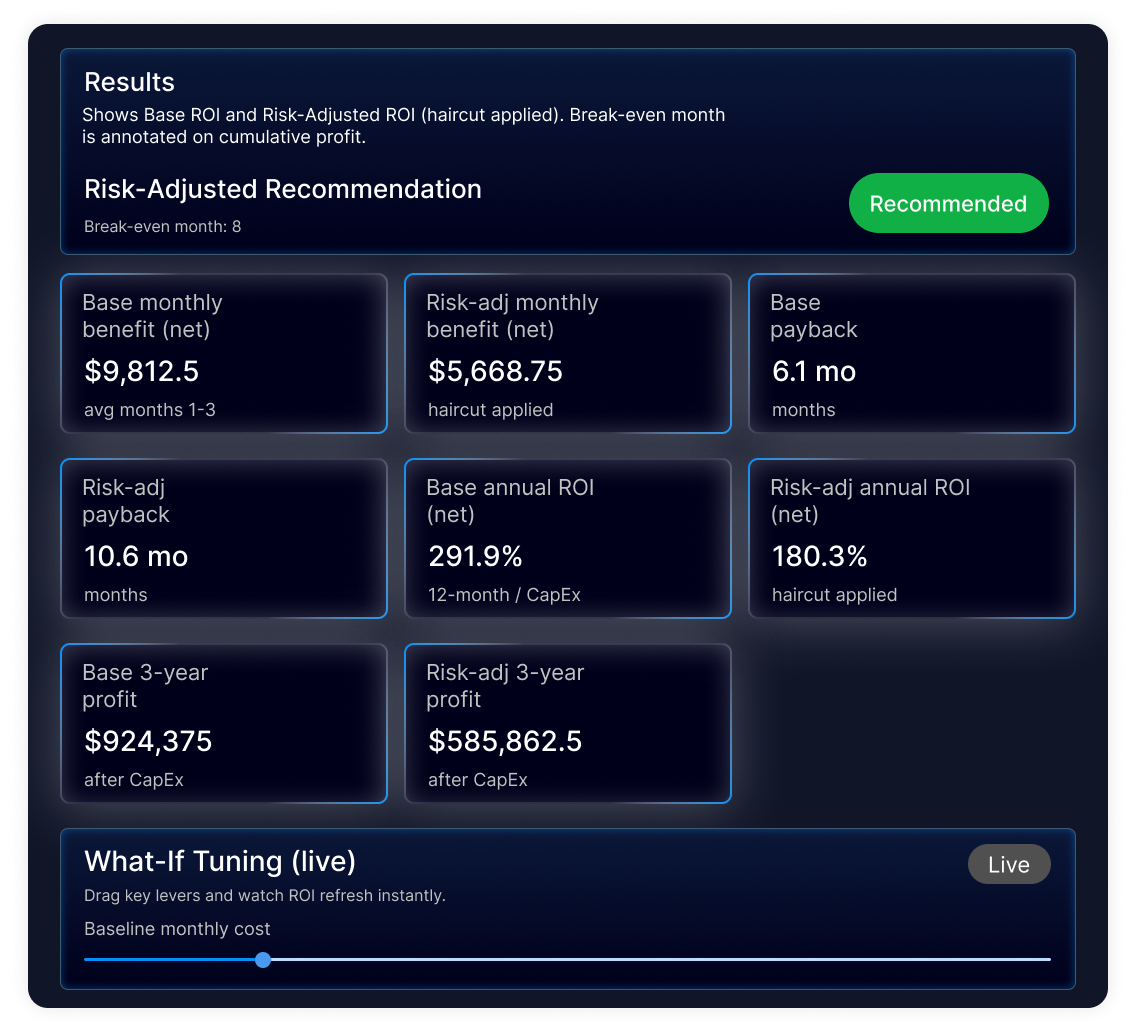Click the What-If Tuning (live) heading
This screenshot has width=1136, height=1032.
click(x=219, y=861)
